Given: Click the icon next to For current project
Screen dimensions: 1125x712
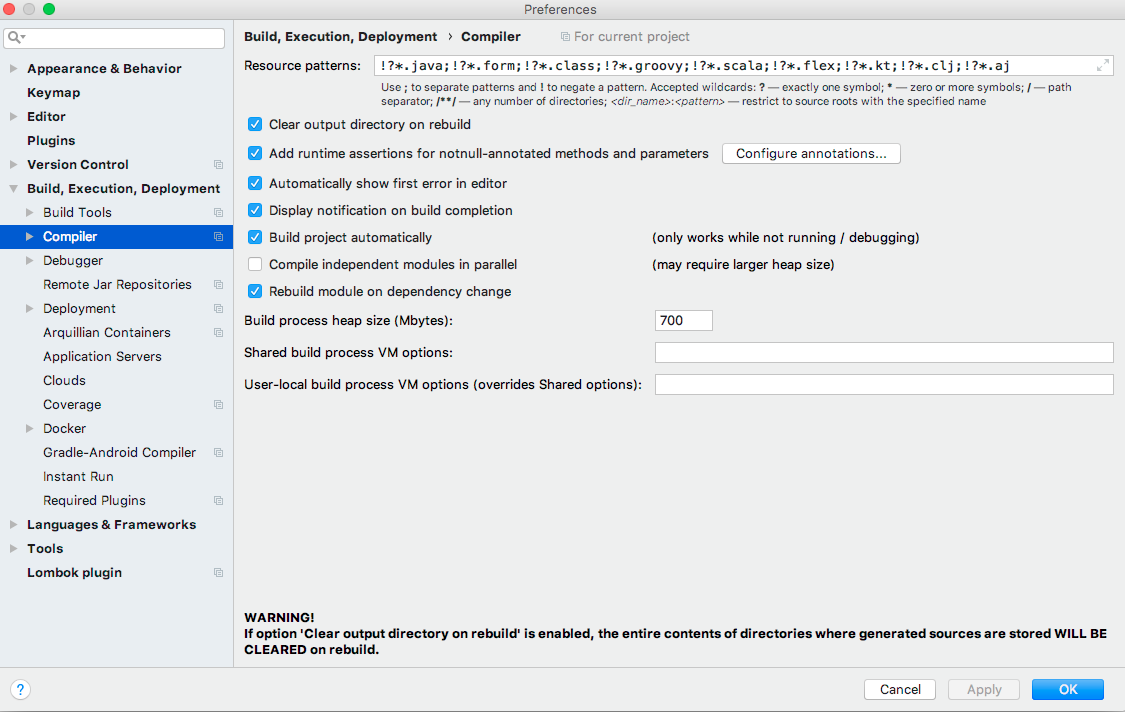Looking at the screenshot, I should tap(565, 37).
